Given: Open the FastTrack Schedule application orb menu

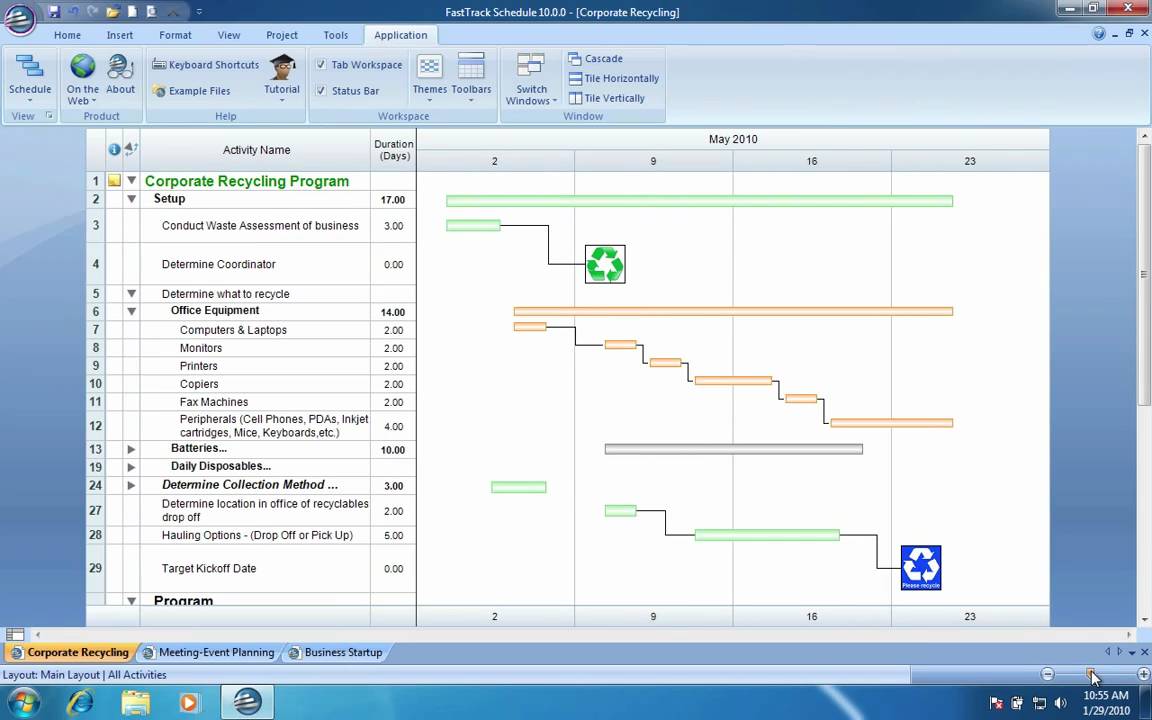Looking at the screenshot, I should 20,18.
